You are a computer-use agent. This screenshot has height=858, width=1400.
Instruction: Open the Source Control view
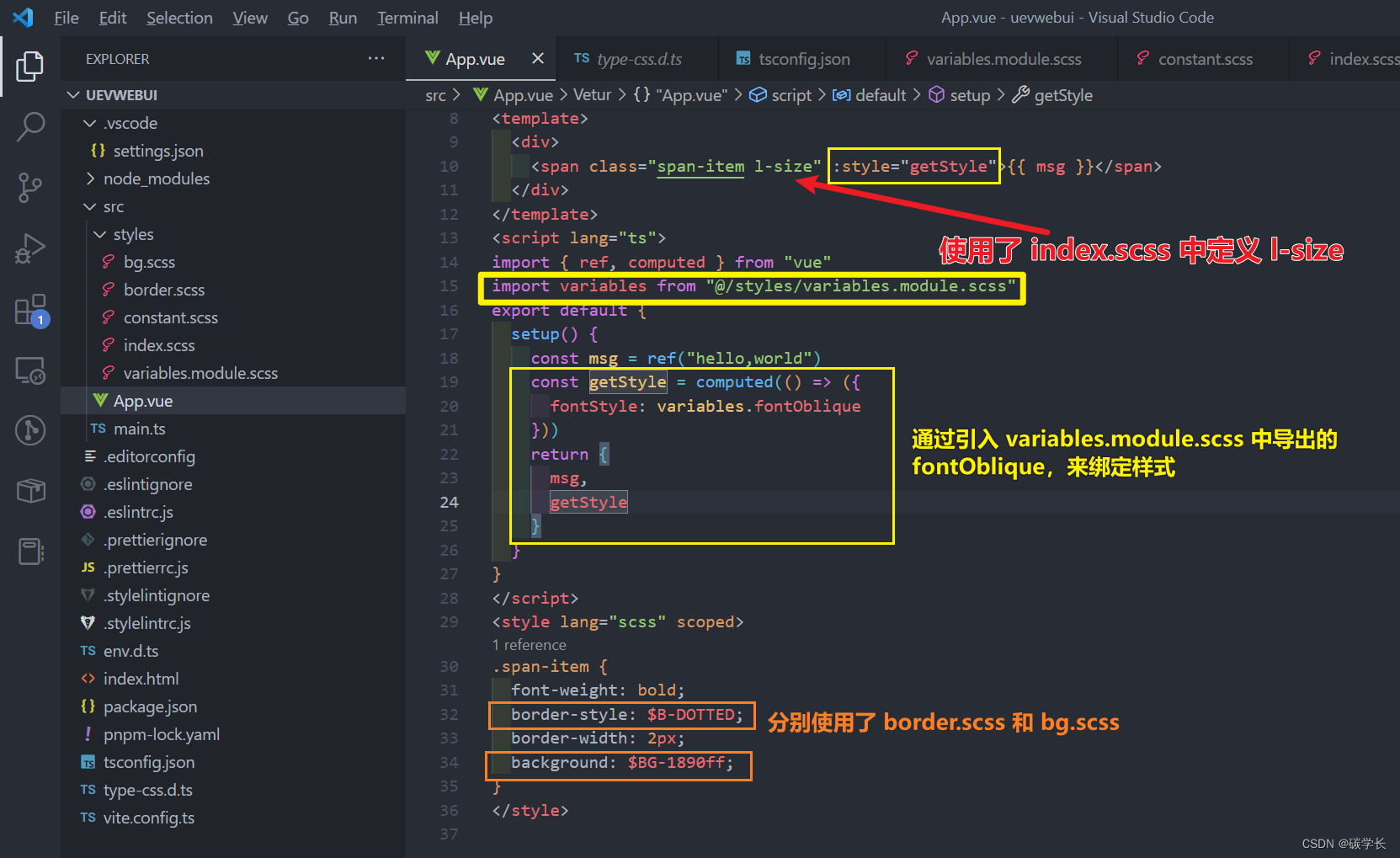click(30, 188)
